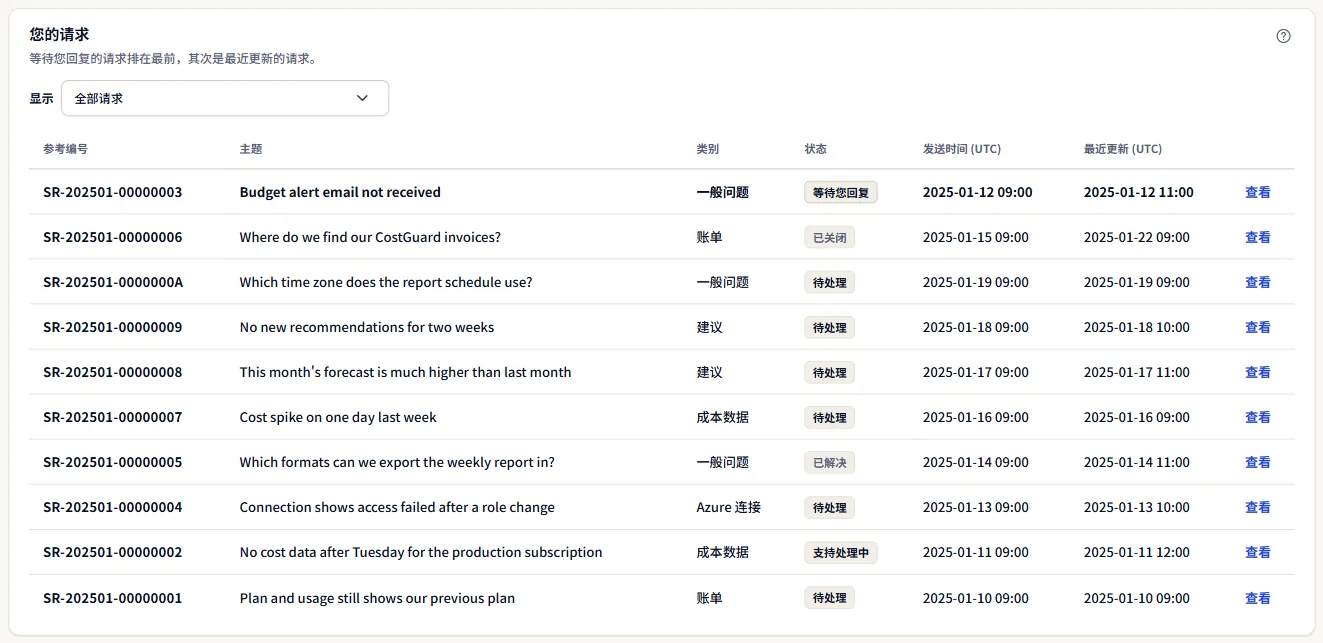Click 待处理 badge in SR-202501-00000001 row
The image size is (1323, 643).
[x=830, y=598]
